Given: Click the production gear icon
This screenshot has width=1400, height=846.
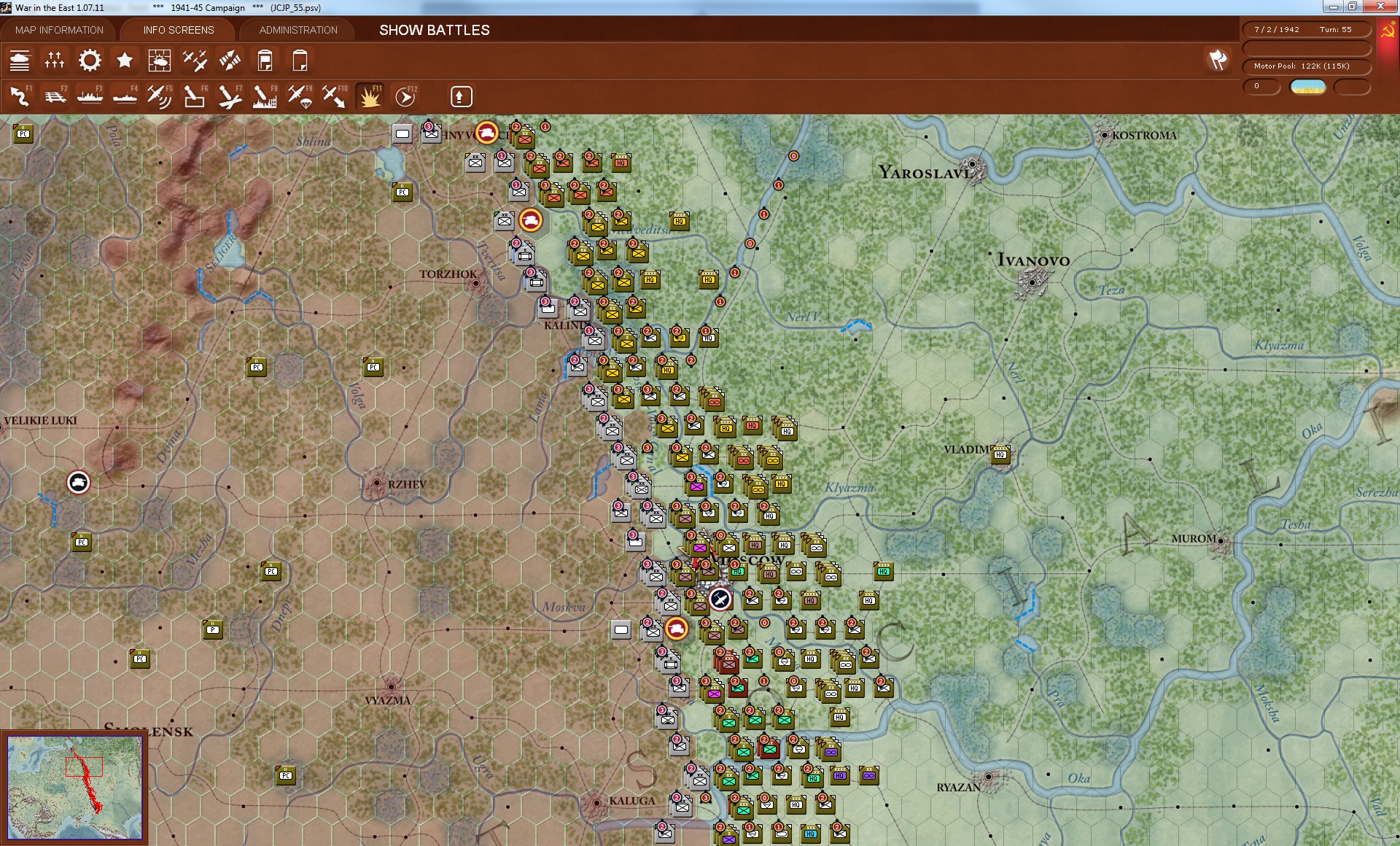Looking at the screenshot, I should tap(90, 61).
